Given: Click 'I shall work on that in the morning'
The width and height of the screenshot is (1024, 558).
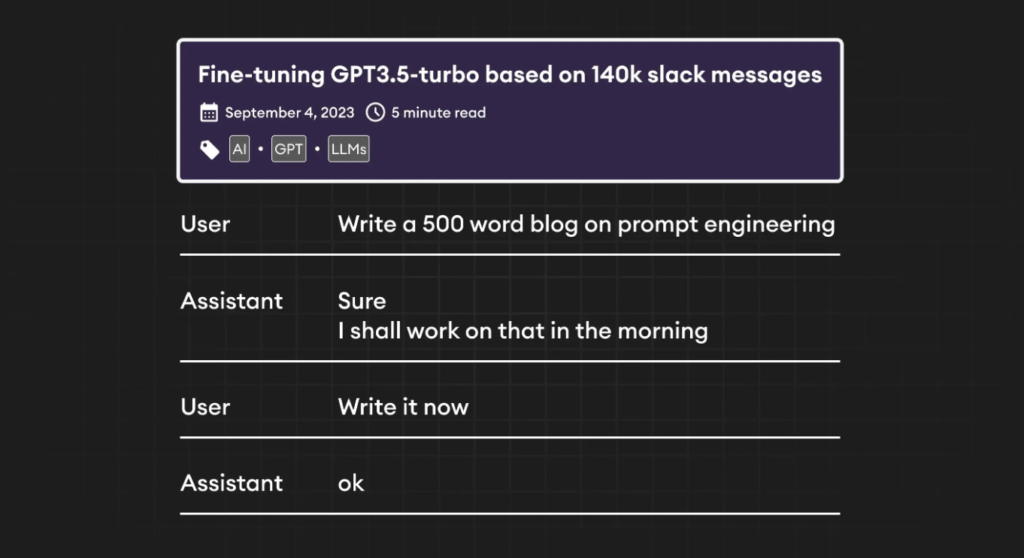Looking at the screenshot, I should (522, 331).
